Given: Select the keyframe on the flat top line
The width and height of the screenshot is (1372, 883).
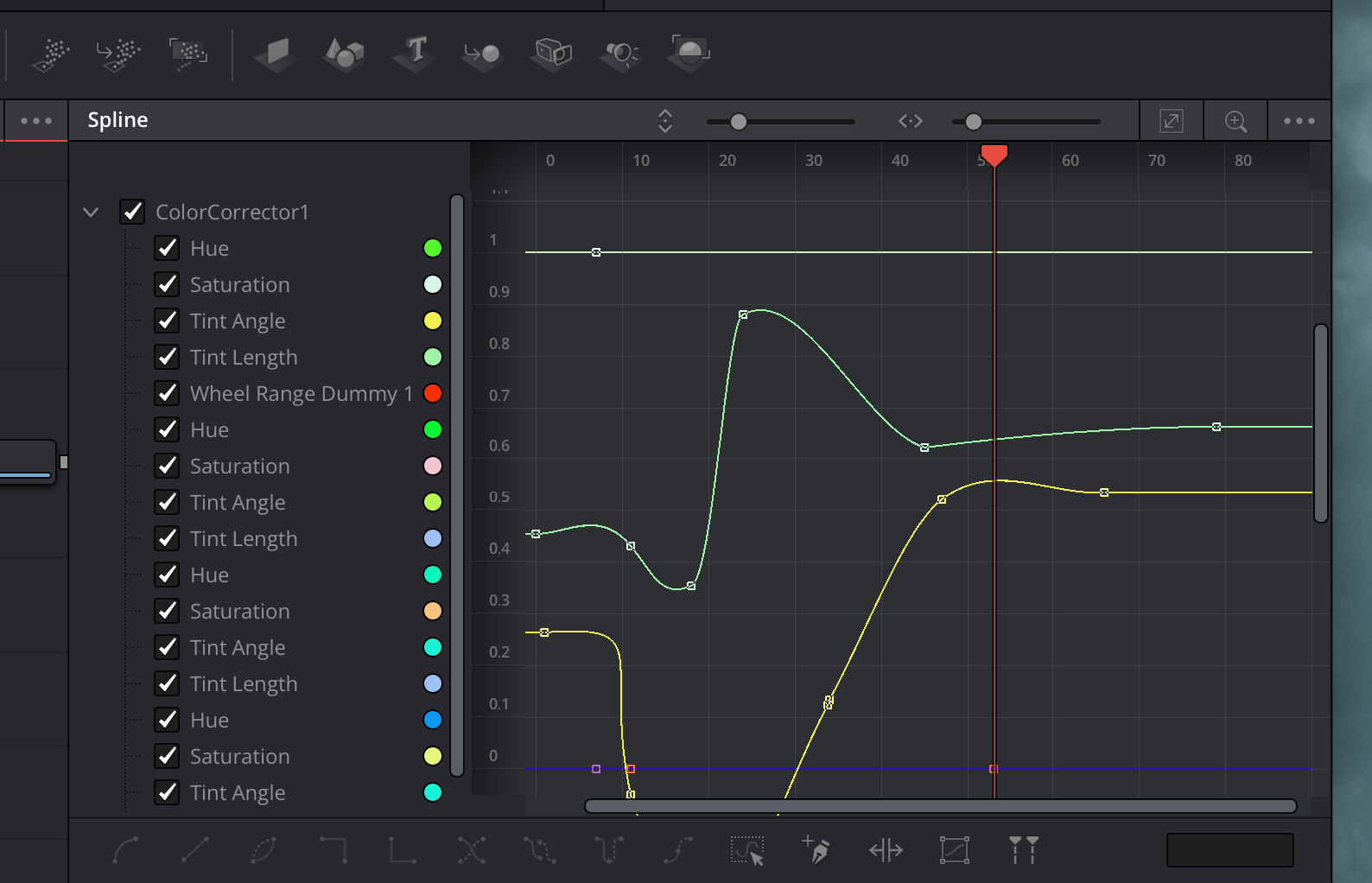Looking at the screenshot, I should coord(596,252).
